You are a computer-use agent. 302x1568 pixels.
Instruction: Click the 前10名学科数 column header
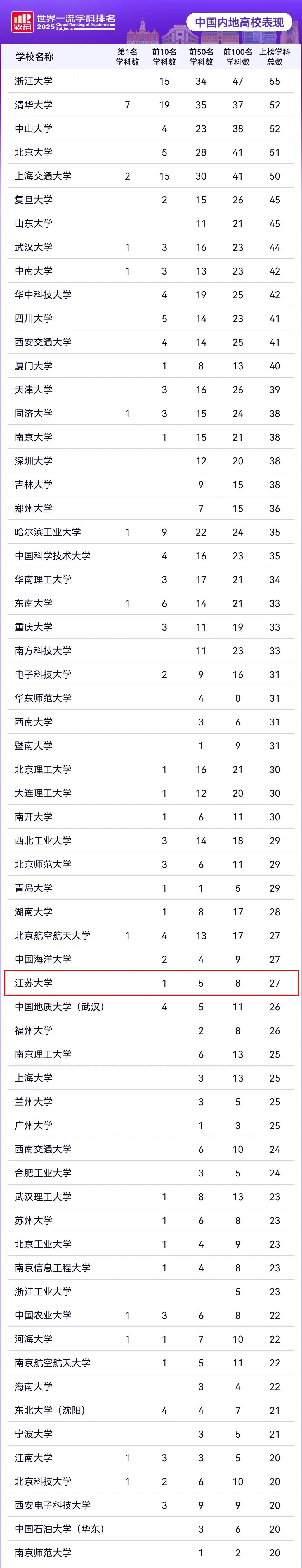(164, 57)
